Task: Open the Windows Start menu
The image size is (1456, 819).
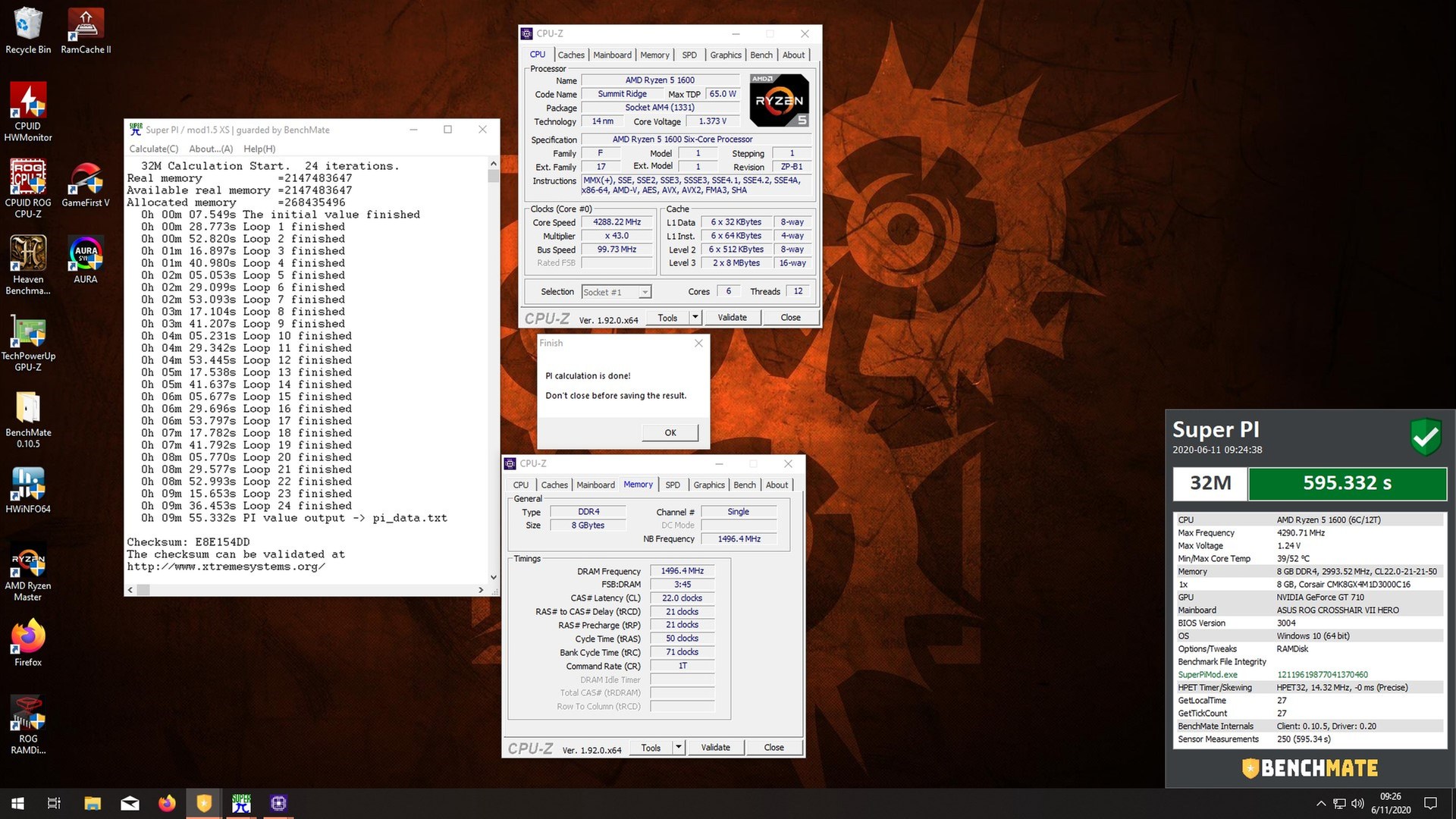Action: pos(18,803)
